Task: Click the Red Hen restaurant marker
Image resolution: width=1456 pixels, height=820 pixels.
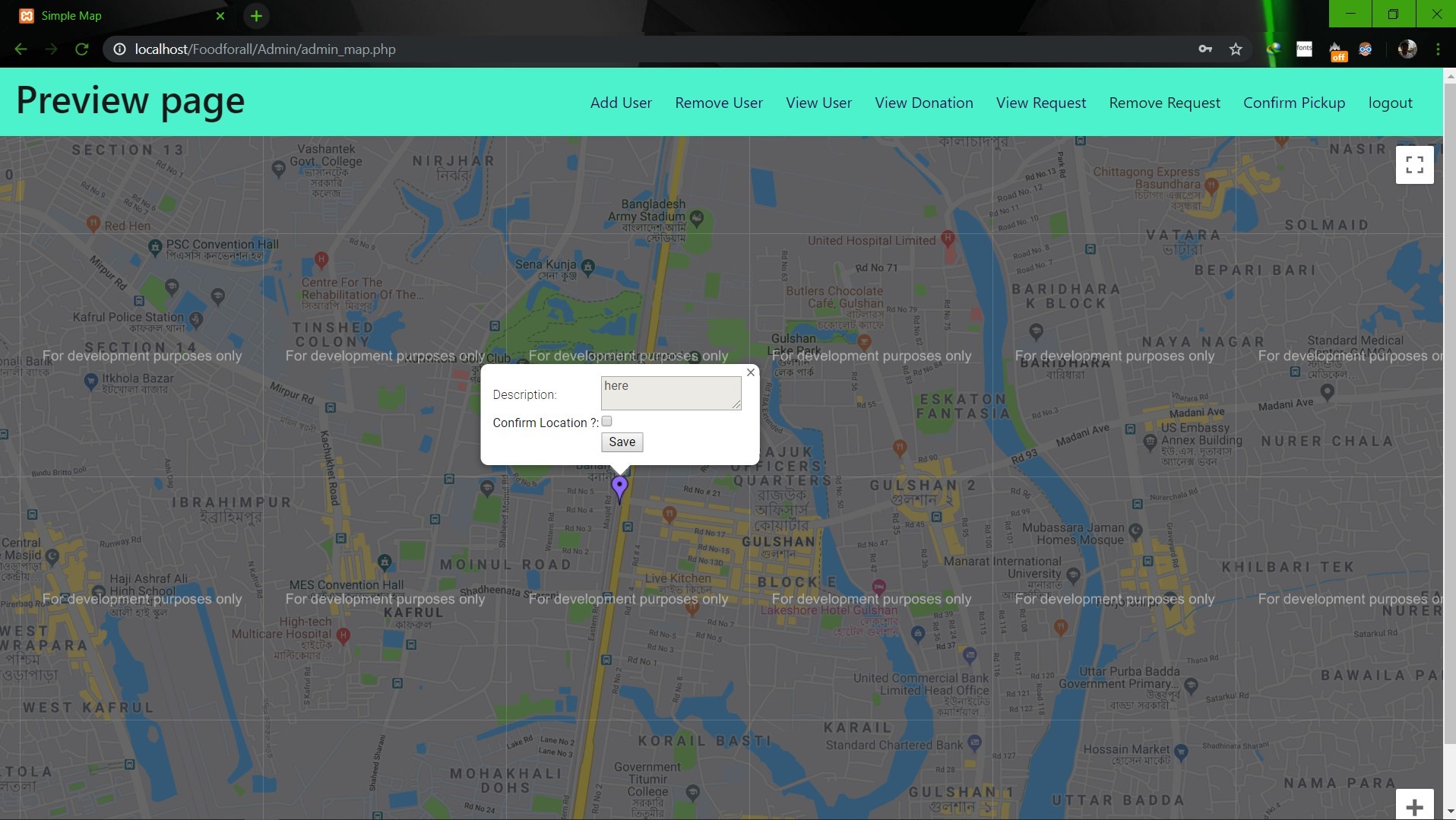Action: pos(93,223)
